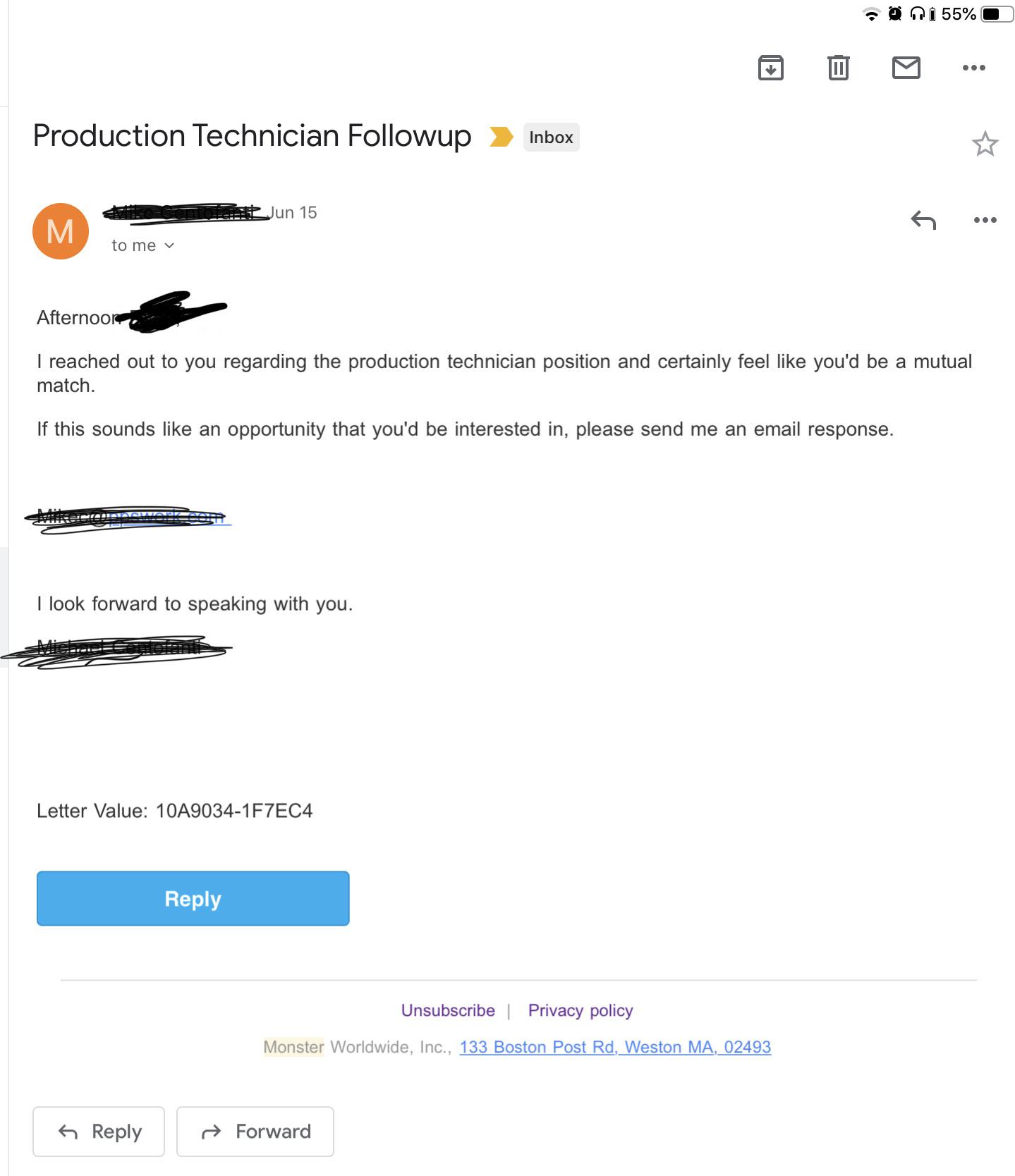
Task: Archive this email with the archive icon
Action: pos(770,68)
